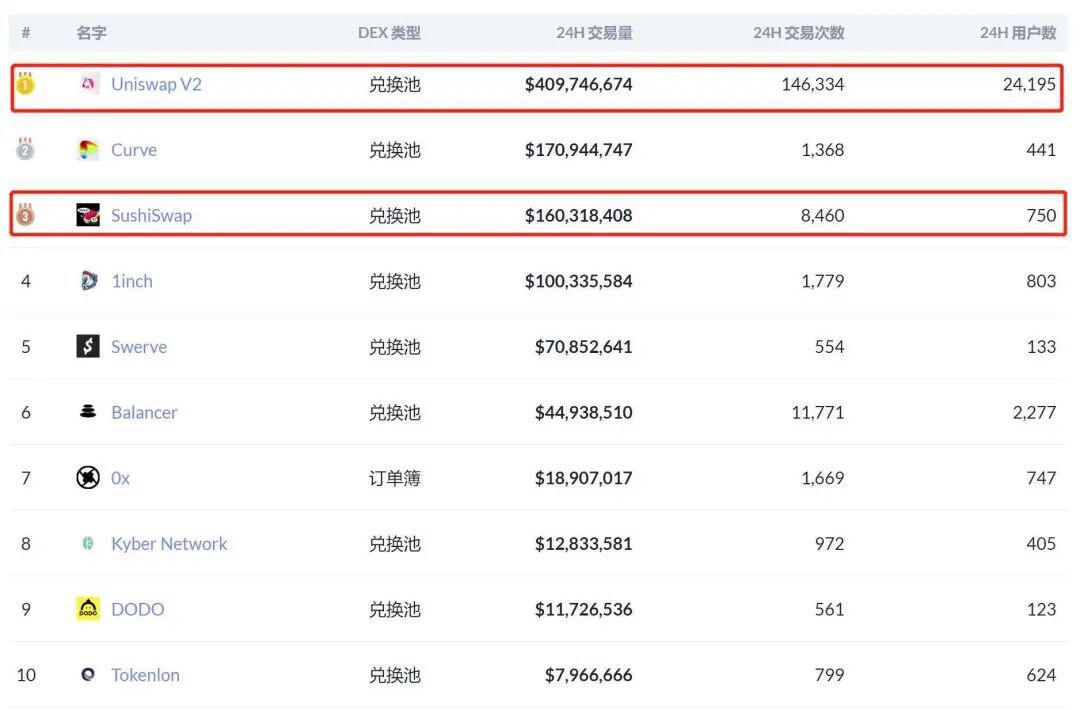Click the gold medal rank 1 icon

[25, 83]
